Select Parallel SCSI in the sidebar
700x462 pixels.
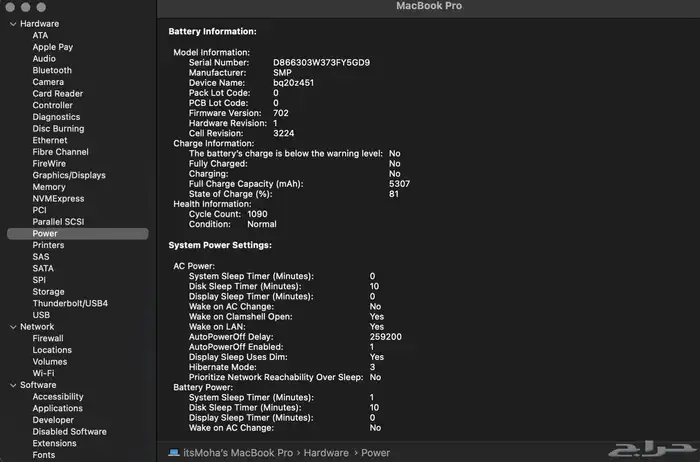(58, 222)
